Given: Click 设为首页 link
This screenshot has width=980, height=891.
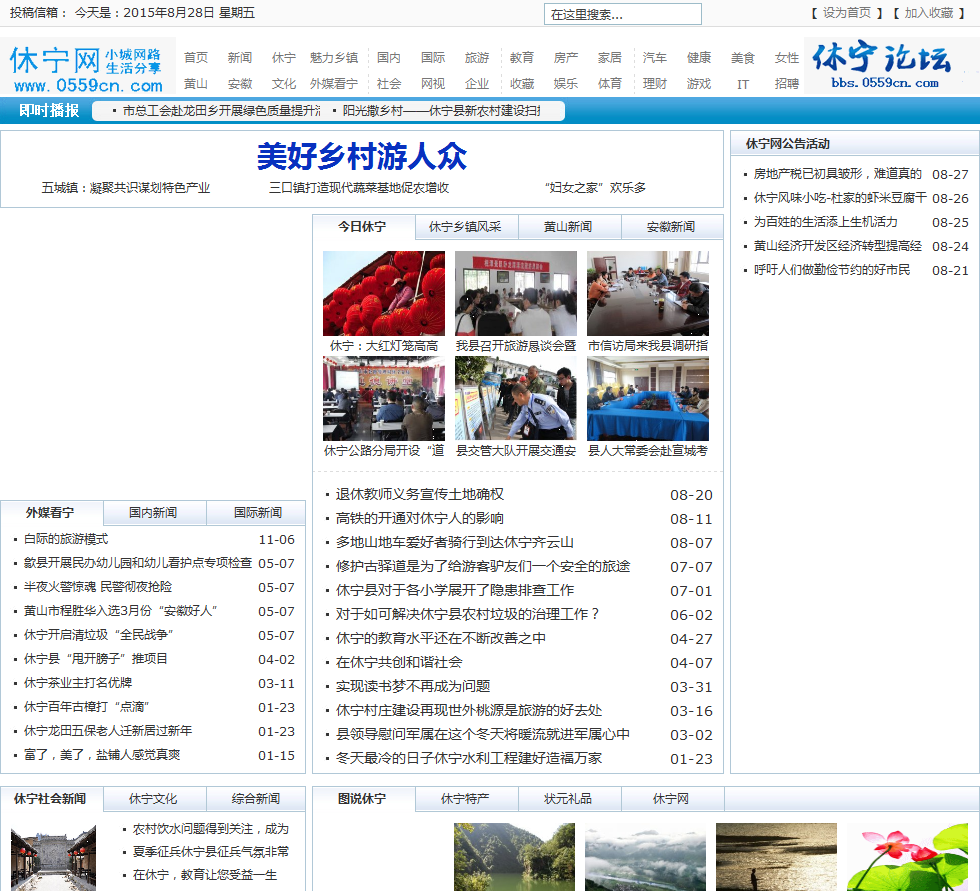Looking at the screenshot, I should pyautogui.click(x=846, y=13).
